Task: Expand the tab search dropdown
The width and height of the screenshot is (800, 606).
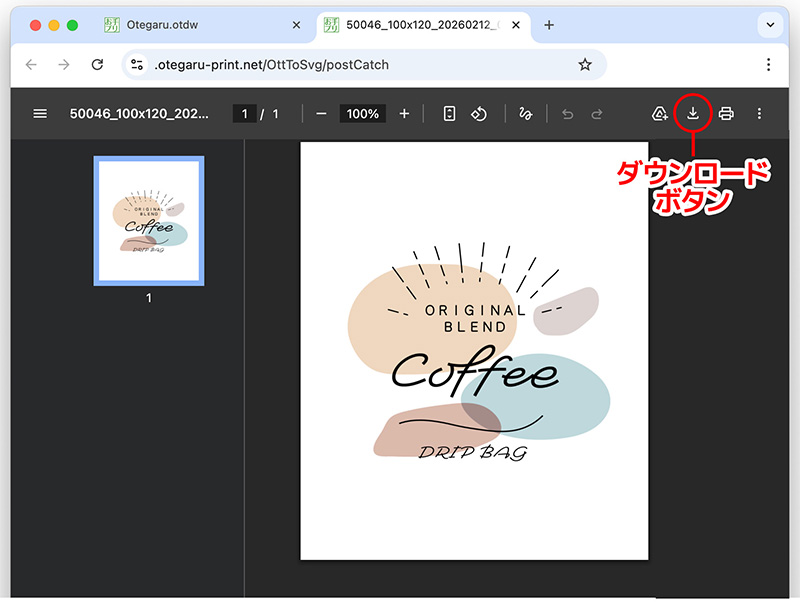Action: (769, 25)
